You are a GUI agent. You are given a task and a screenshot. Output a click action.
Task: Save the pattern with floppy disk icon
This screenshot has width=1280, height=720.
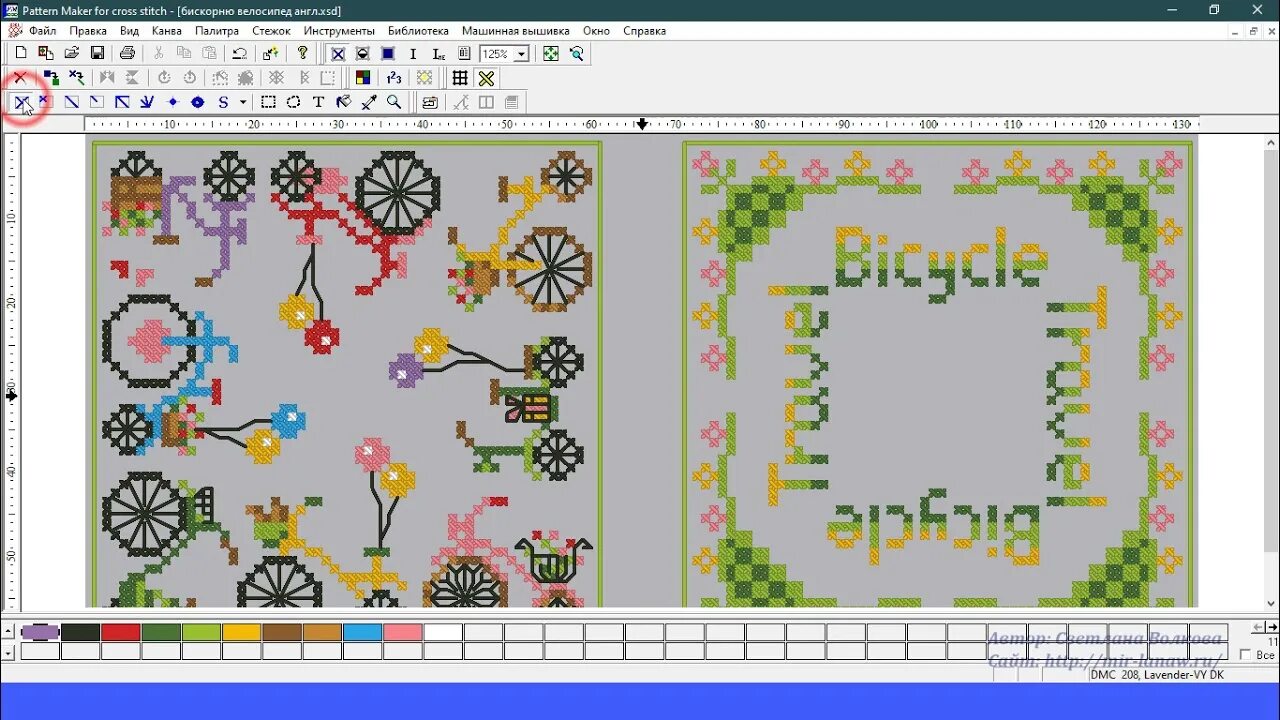[x=97, y=53]
